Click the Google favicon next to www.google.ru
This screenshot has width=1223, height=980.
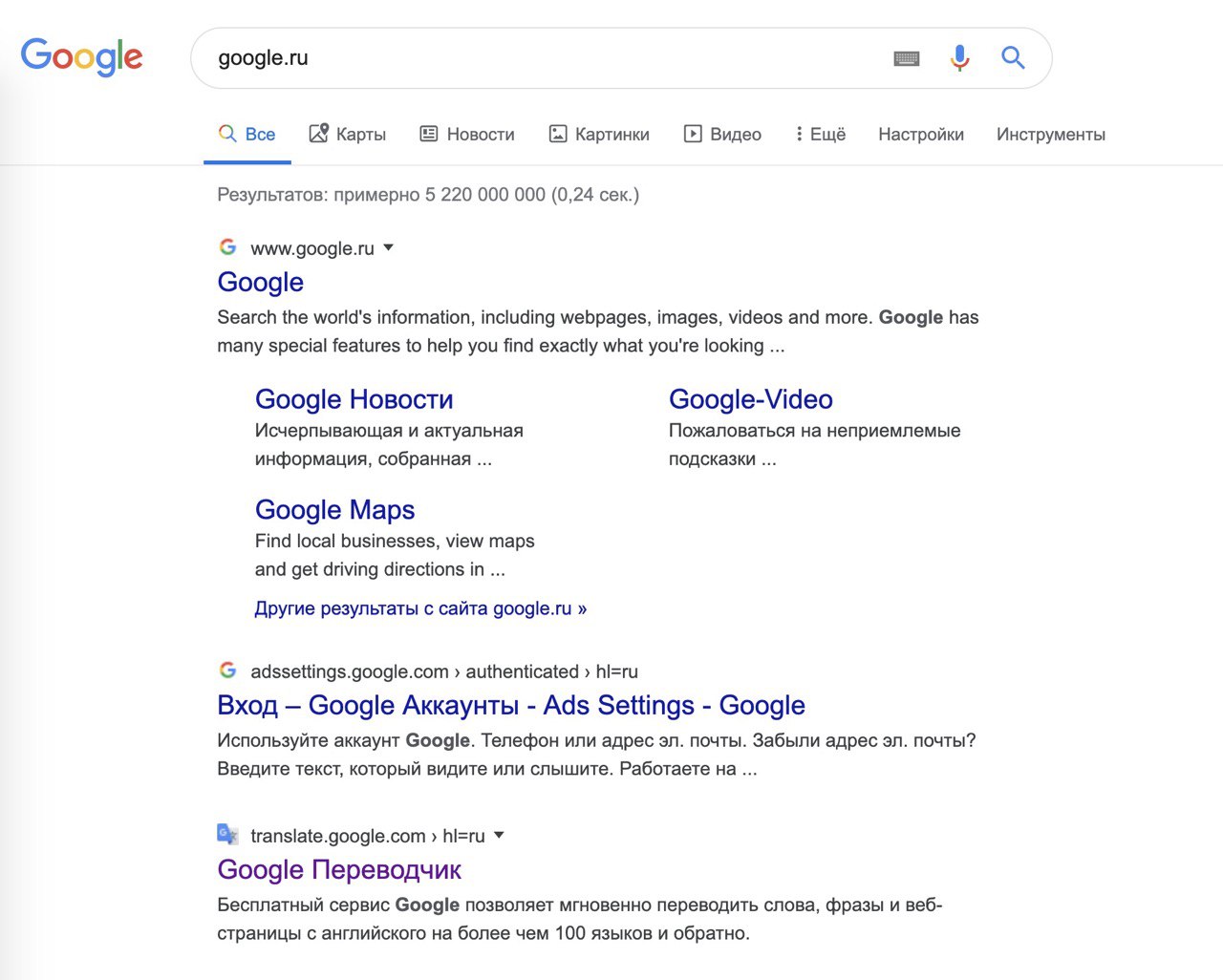[x=227, y=247]
